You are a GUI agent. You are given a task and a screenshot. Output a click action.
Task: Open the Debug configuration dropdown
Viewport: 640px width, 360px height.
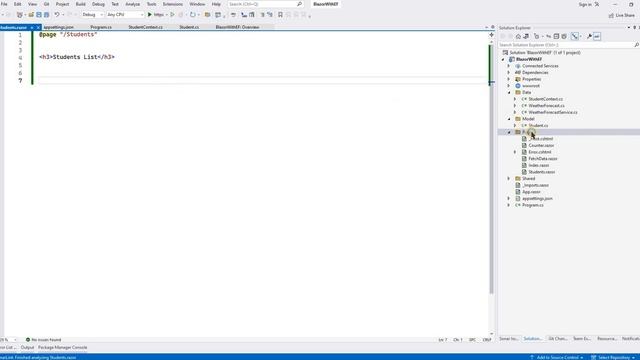[92, 15]
